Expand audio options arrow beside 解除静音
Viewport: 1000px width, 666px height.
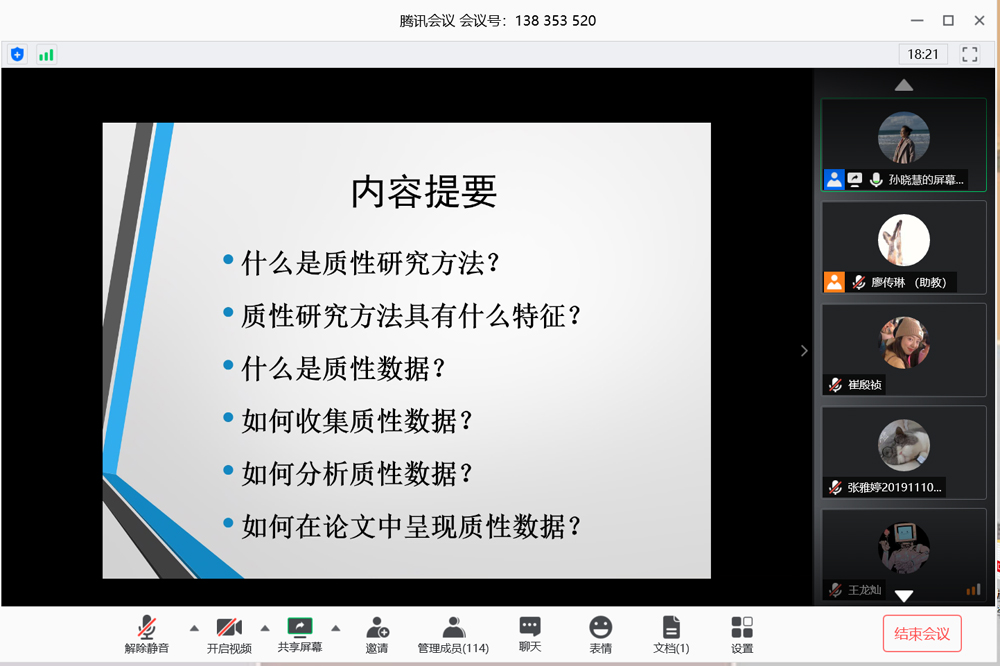coord(194,629)
